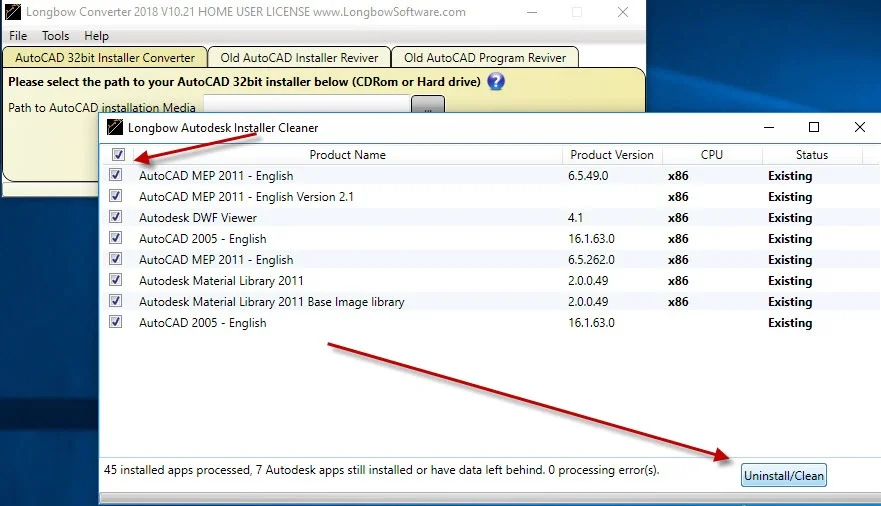Open the File menu
This screenshot has height=506, width=881.
(x=18, y=36)
